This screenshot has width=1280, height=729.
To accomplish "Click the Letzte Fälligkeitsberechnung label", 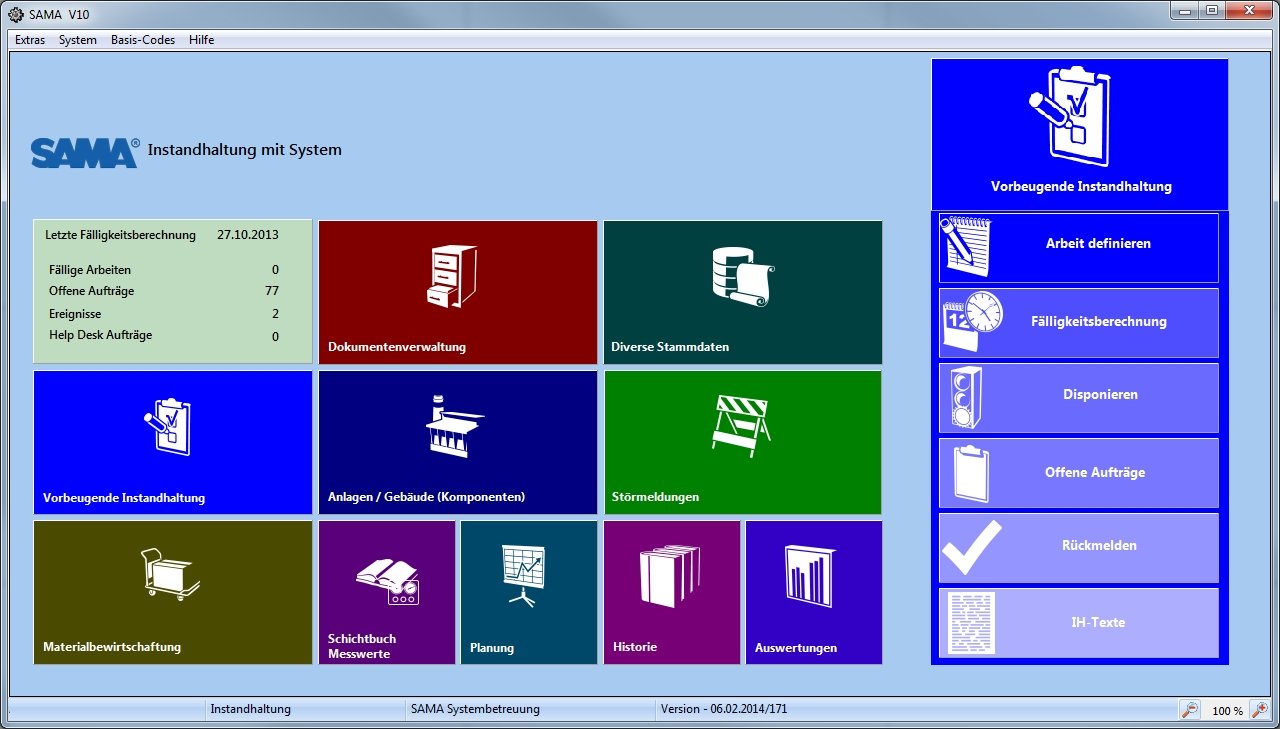I will pyautogui.click(x=120, y=236).
